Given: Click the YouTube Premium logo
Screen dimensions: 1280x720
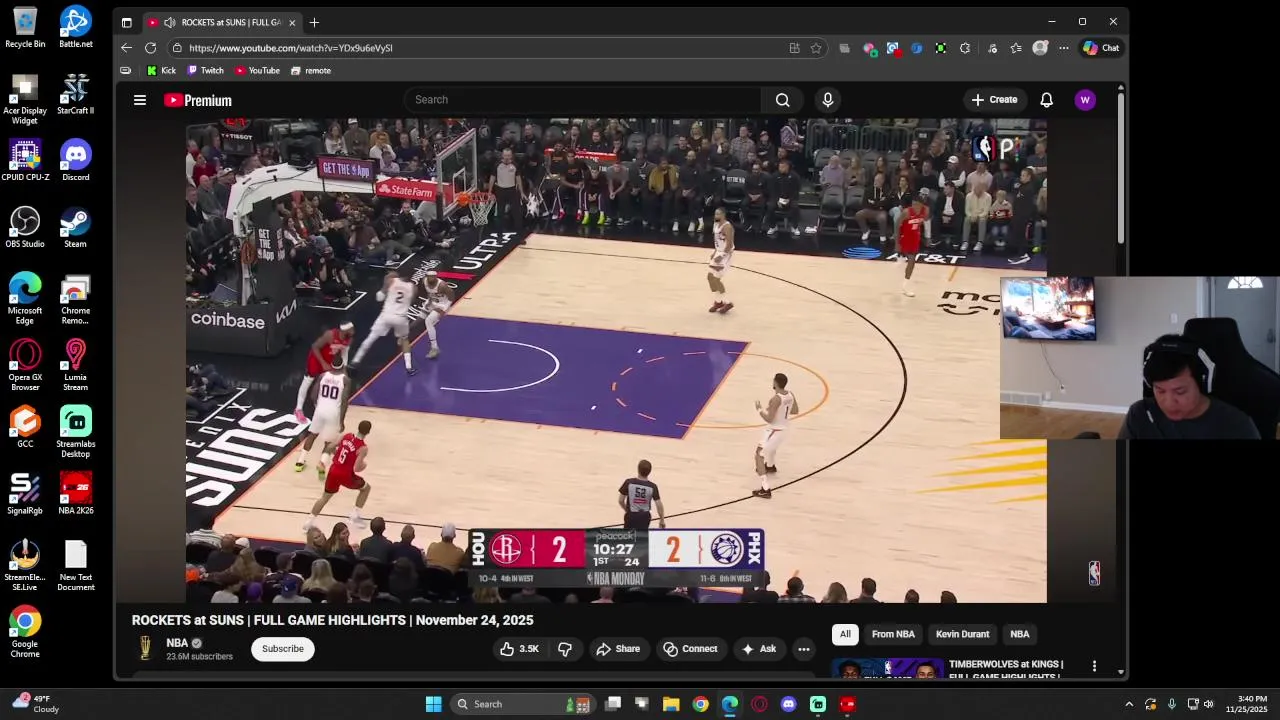Looking at the screenshot, I should (x=198, y=100).
